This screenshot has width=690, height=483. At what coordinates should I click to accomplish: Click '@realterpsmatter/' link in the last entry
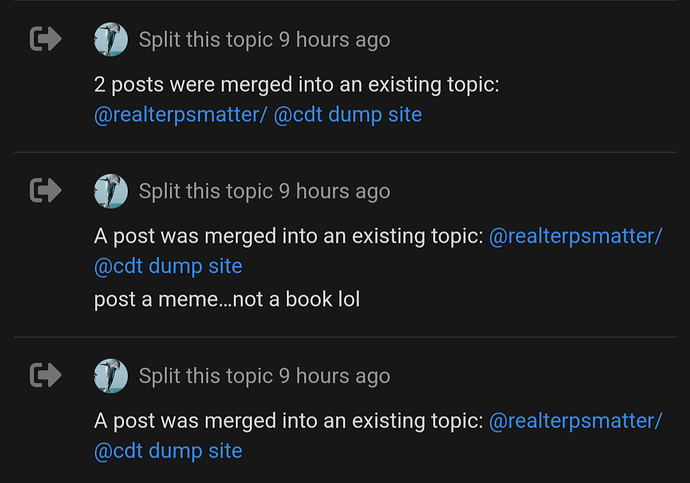575,421
